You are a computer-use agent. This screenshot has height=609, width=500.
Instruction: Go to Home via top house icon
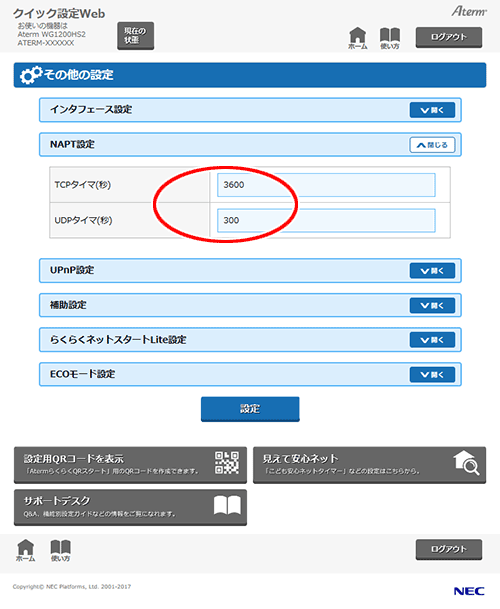[357, 38]
